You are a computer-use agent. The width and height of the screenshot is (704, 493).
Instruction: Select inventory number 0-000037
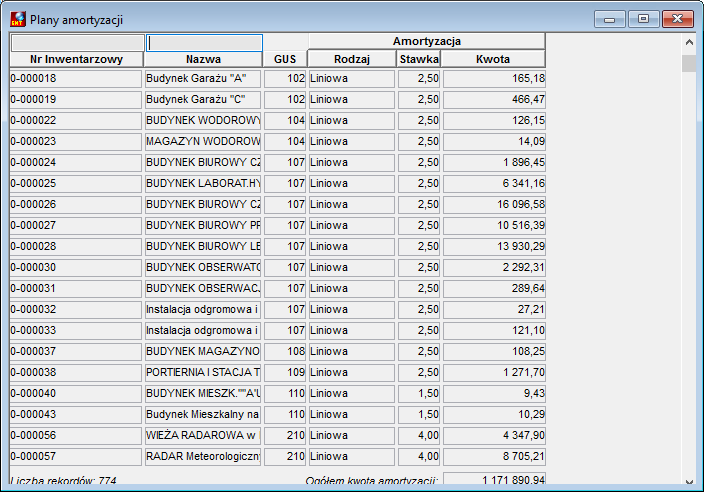pyautogui.click(x=76, y=352)
